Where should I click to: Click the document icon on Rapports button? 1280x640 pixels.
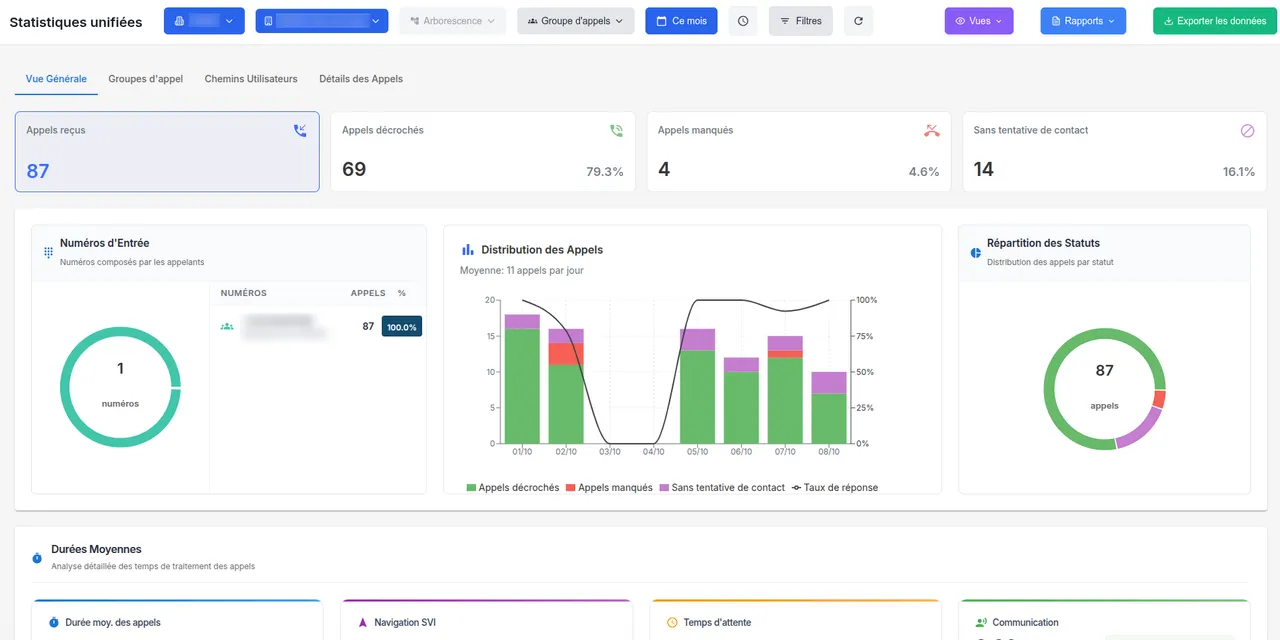[1056, 21]
